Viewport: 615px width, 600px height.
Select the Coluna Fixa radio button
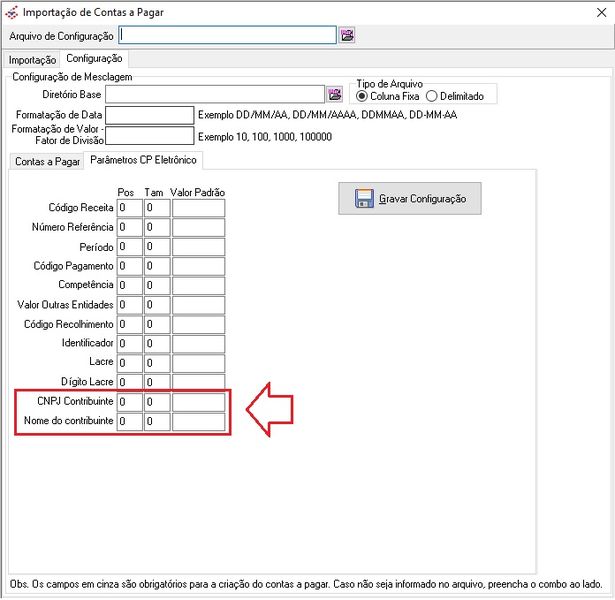(362, 97)
